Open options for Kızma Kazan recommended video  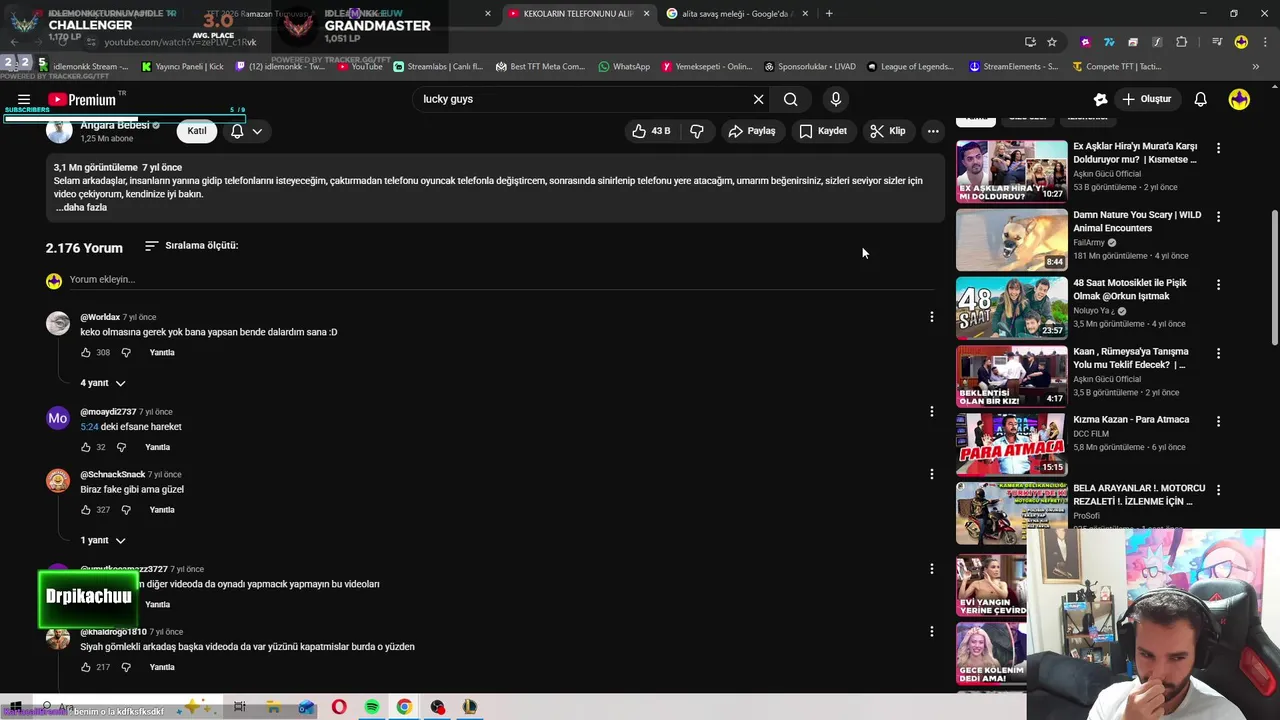pyautogui.click(x=1218, y=421)
